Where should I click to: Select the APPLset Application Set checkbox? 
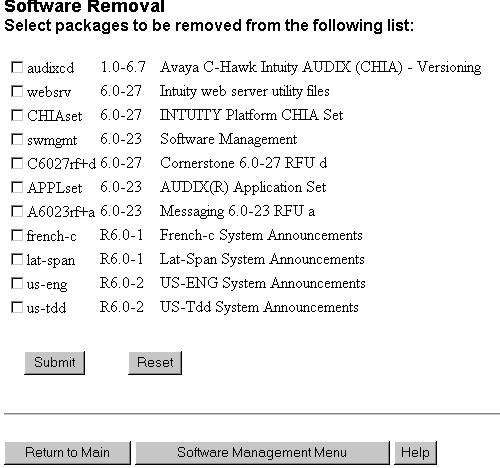[17, 187]
